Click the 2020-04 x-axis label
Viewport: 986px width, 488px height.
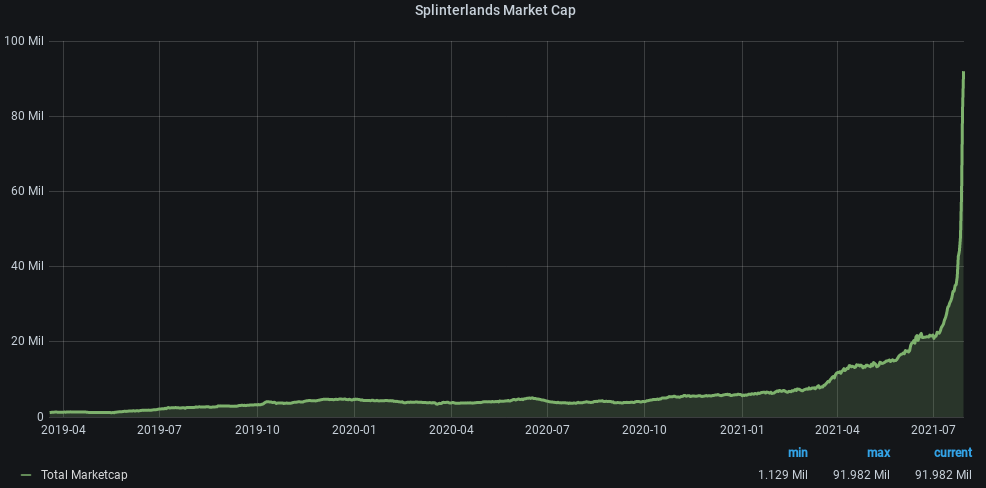(x=451, y=430)
